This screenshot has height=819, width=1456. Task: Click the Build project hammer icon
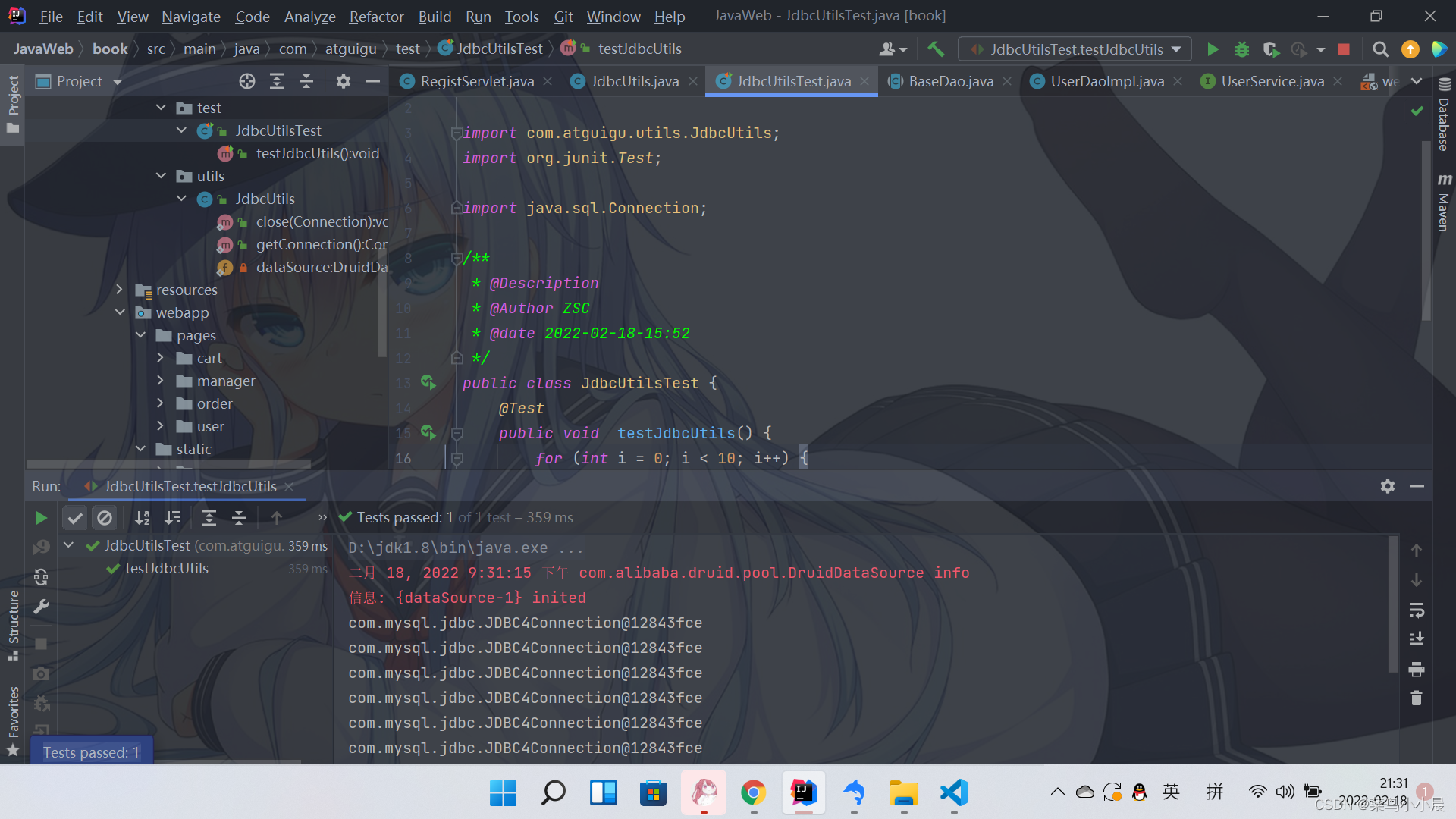point(936,49)
